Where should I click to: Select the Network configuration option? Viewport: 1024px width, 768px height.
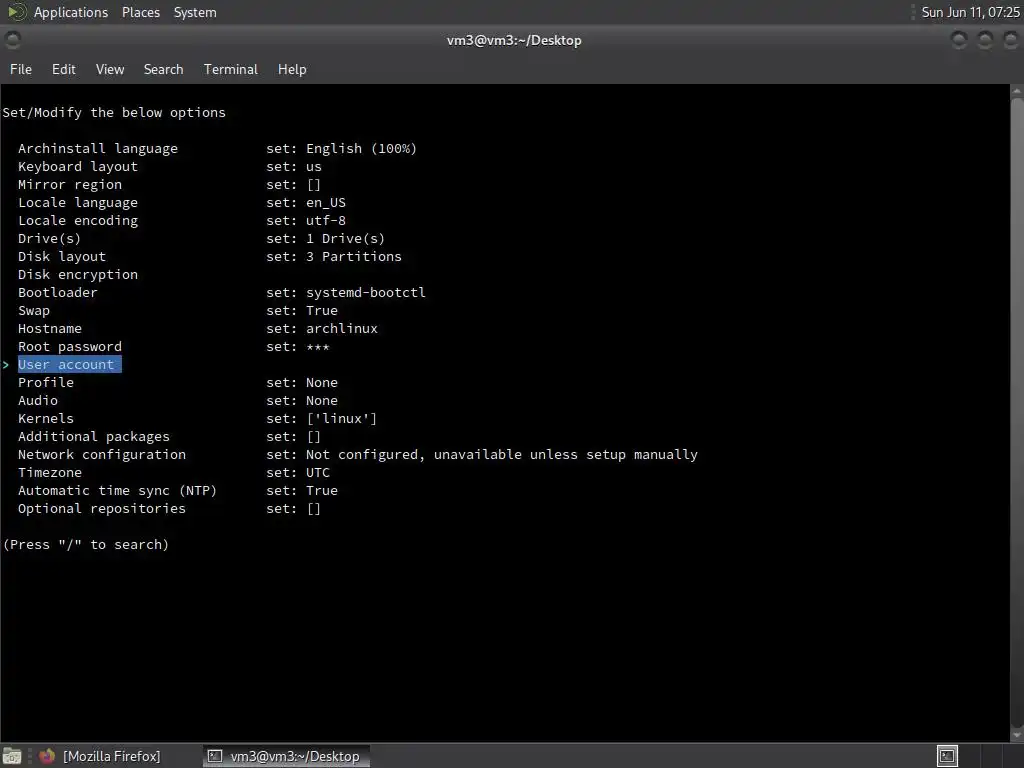[x=102, y=455]
